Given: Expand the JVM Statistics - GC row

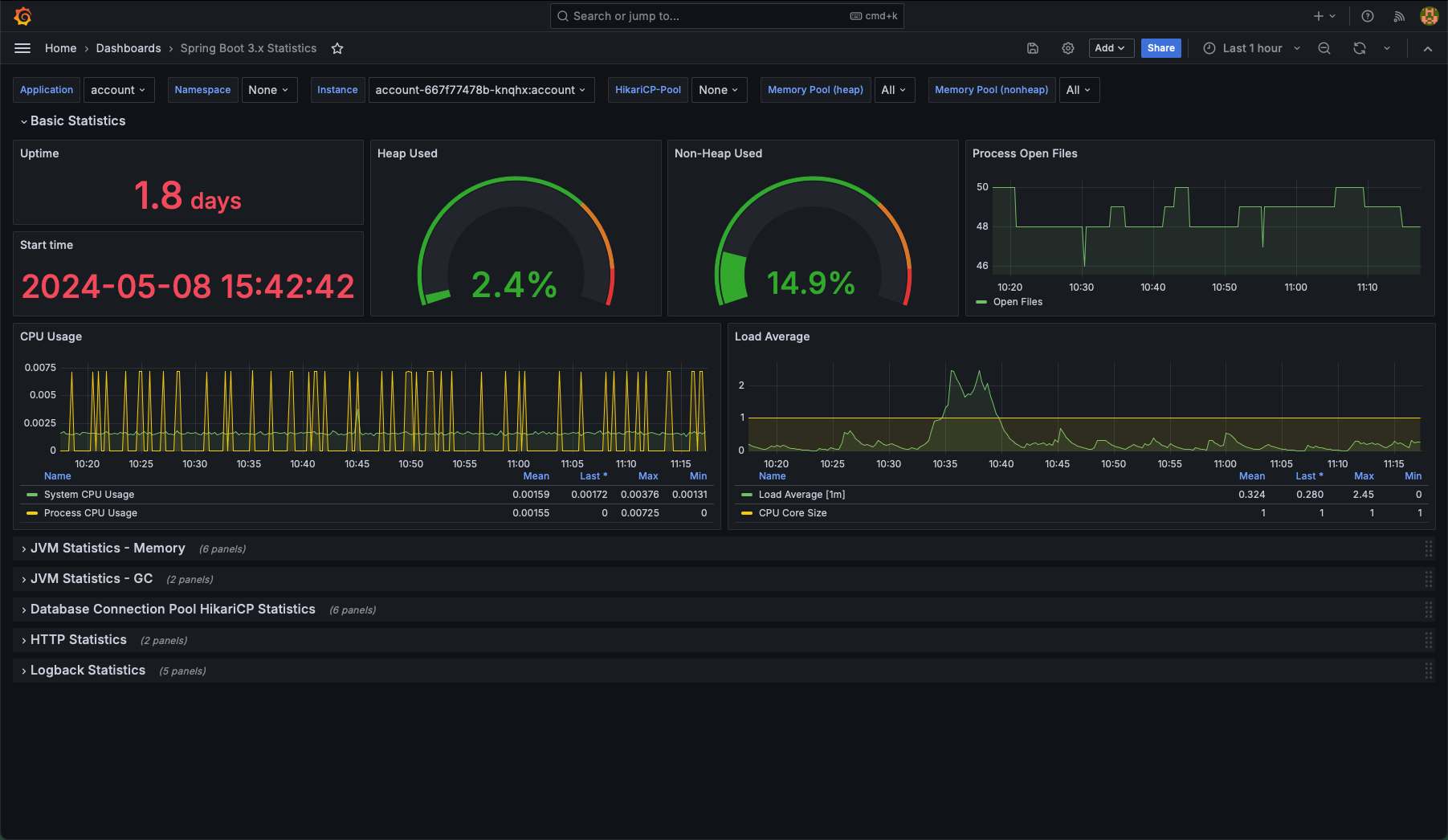Looking at the screenshot, I should coord(87,579).
